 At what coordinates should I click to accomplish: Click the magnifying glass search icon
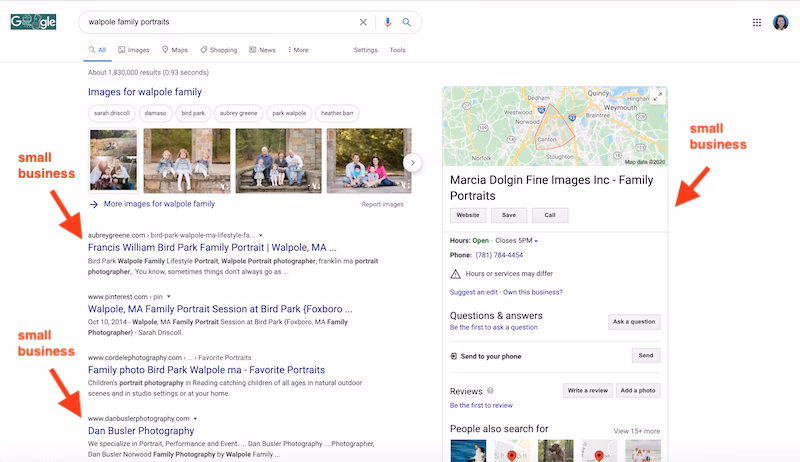407,22
